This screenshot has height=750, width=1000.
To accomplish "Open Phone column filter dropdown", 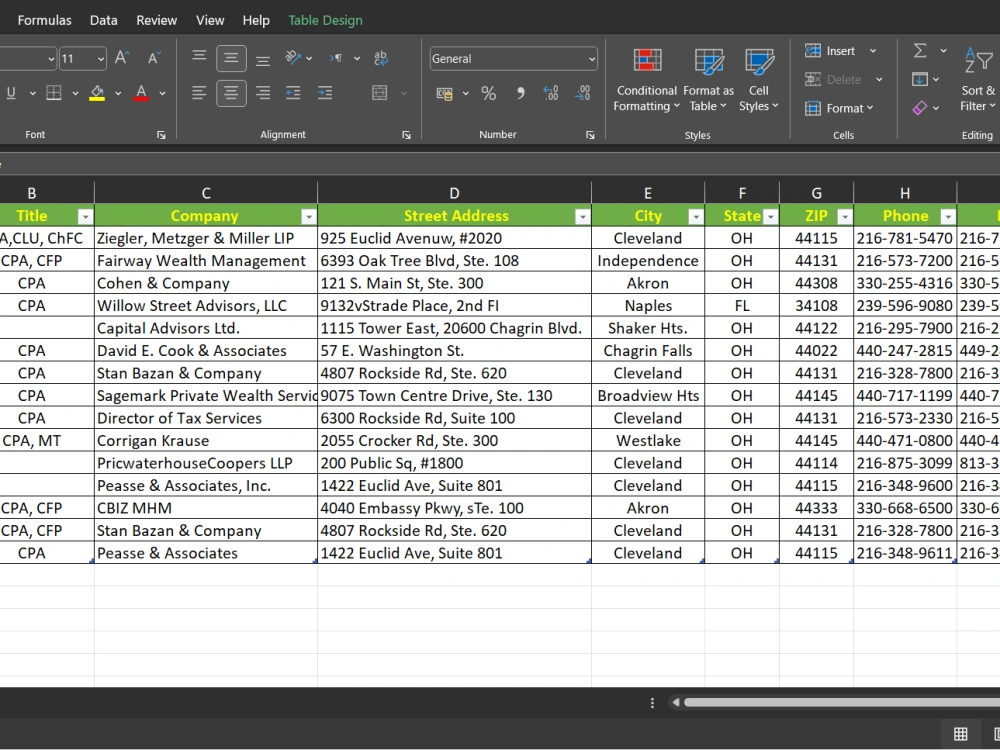I will point(948,217).
